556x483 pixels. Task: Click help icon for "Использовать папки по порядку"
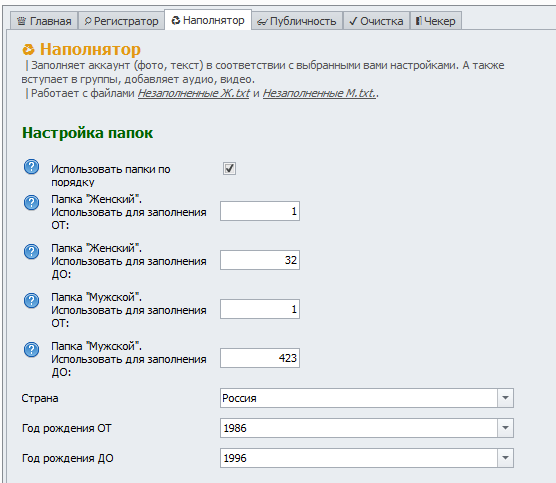[32, 167]
